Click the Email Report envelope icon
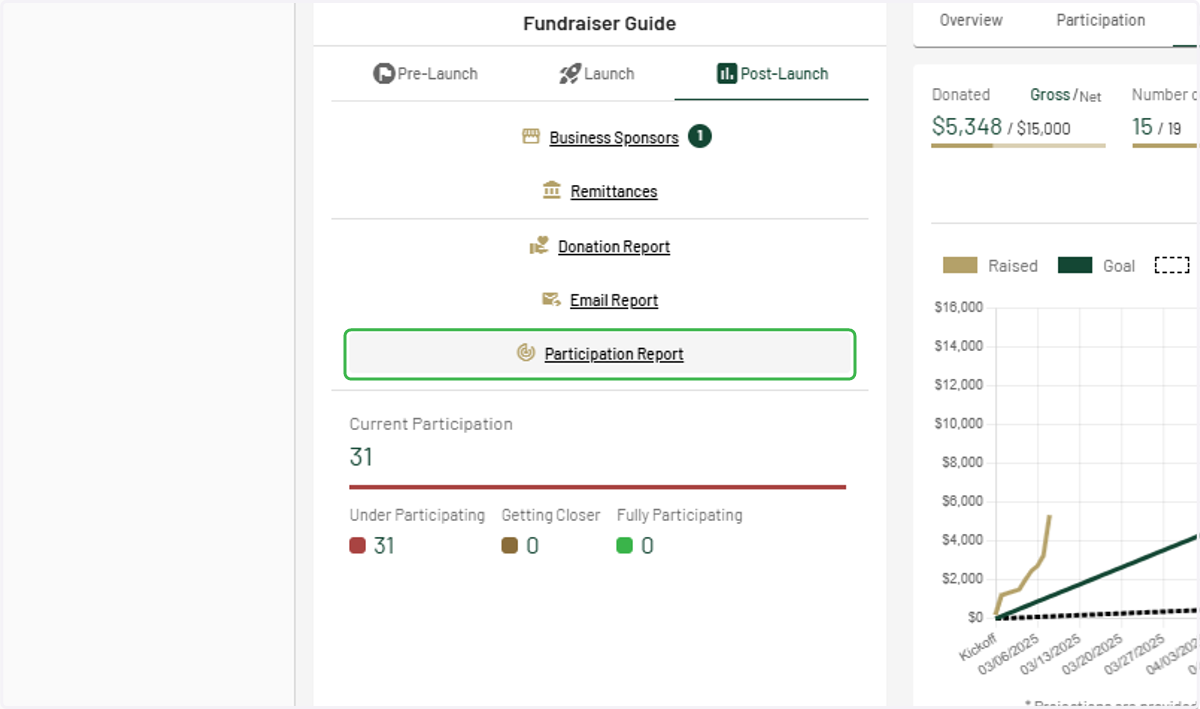 [551, 300]
